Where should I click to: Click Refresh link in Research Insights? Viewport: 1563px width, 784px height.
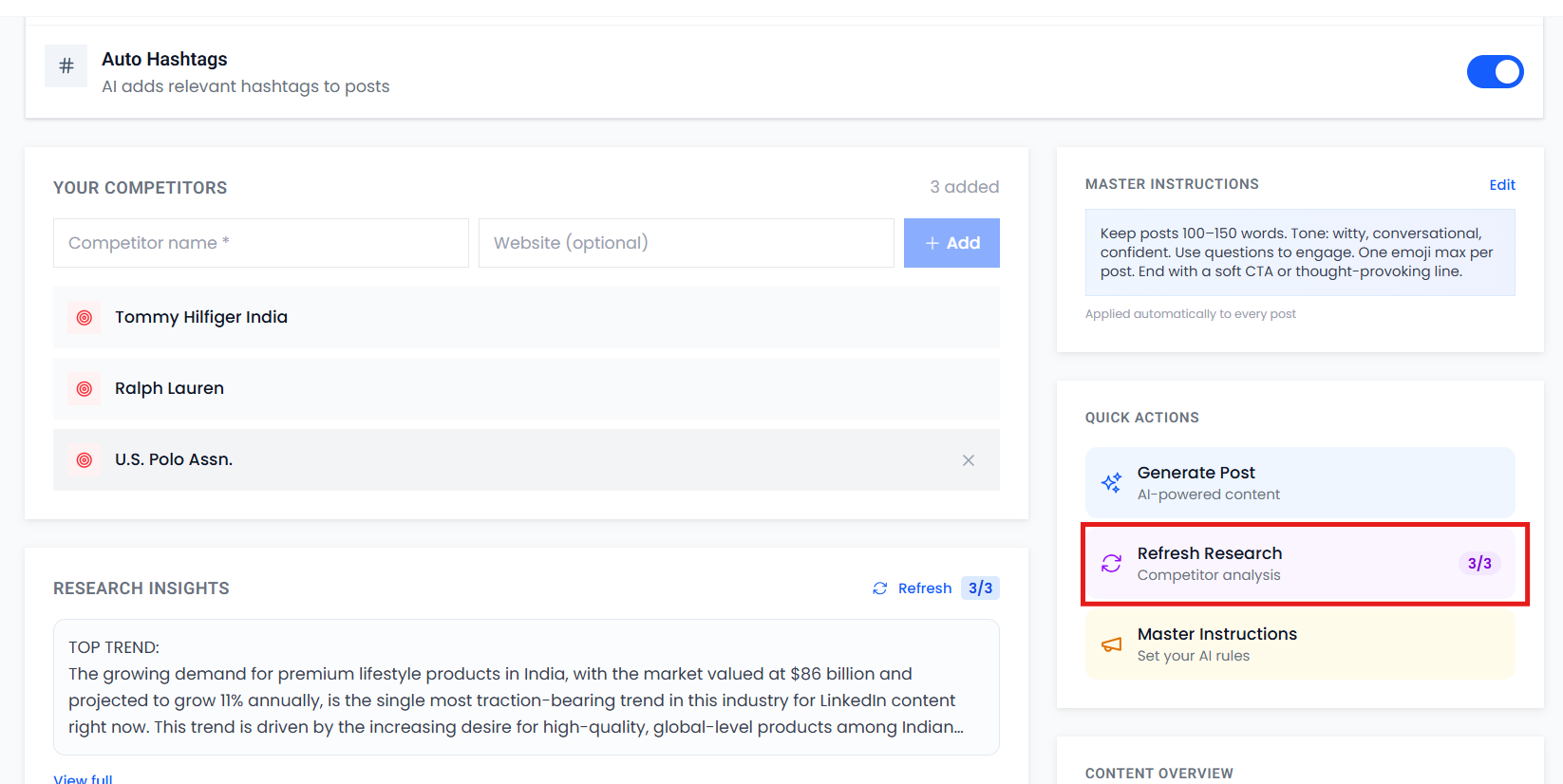[925, 588]
